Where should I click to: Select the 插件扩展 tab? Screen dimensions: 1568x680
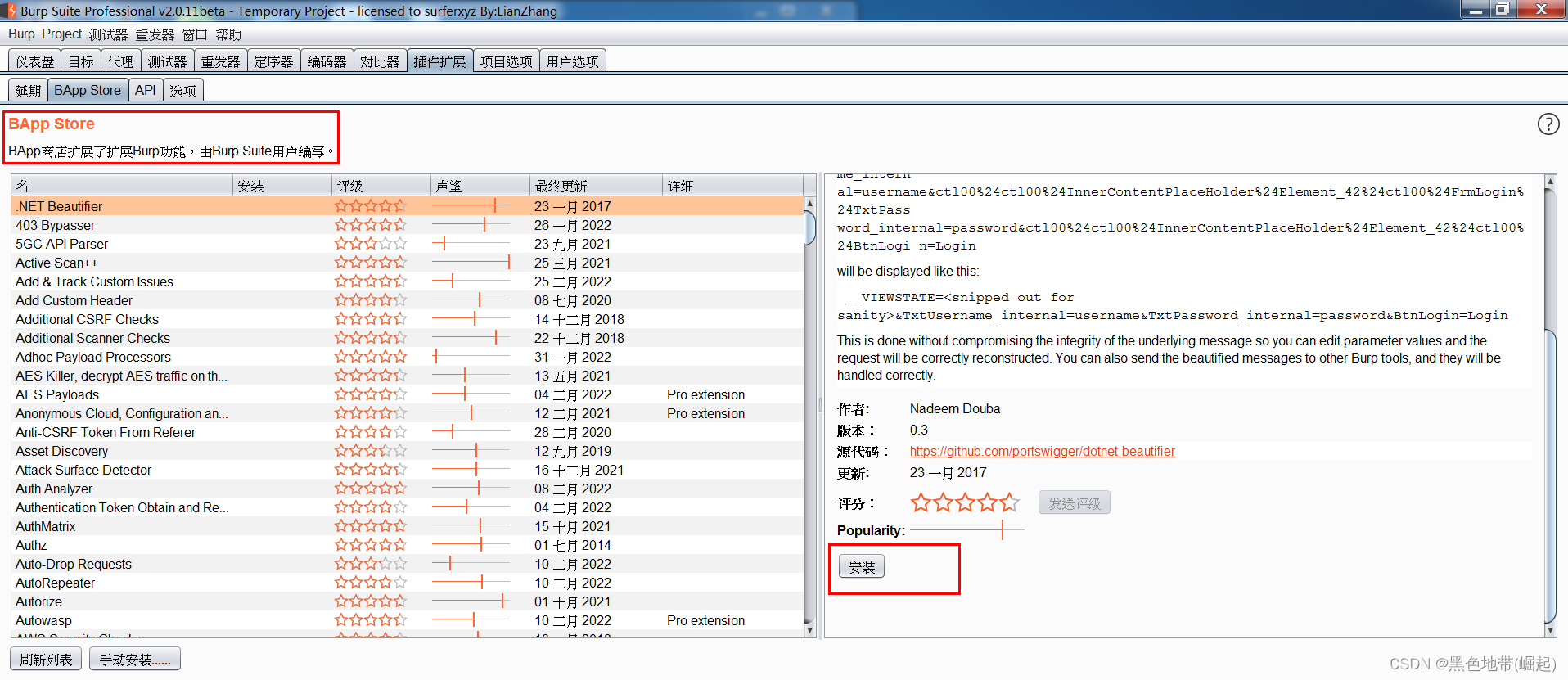[439, 61]
